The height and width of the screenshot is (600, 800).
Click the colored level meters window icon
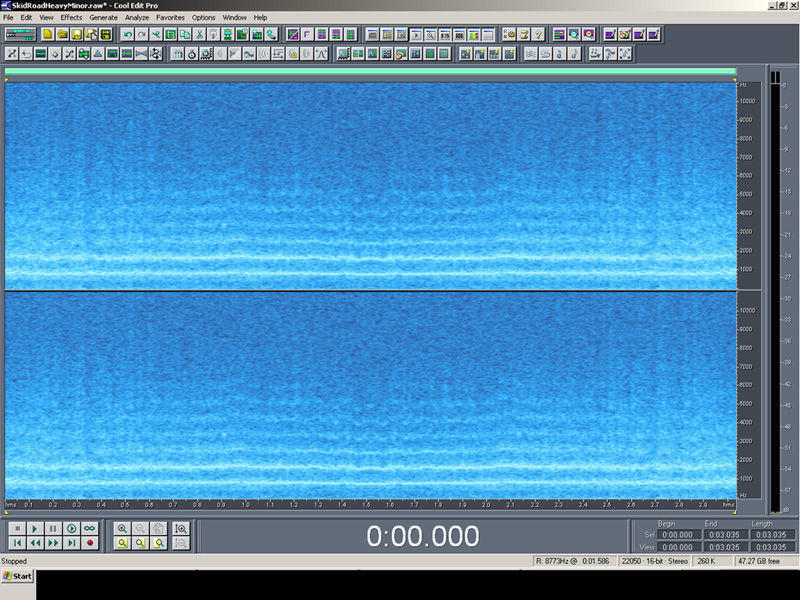coord(473,34)
